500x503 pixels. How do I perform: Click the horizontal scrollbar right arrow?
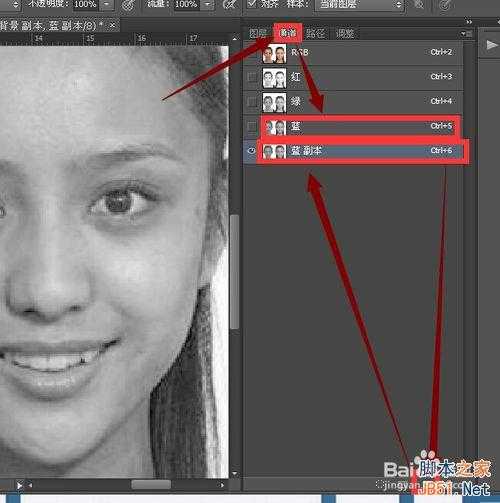(221, 485)
